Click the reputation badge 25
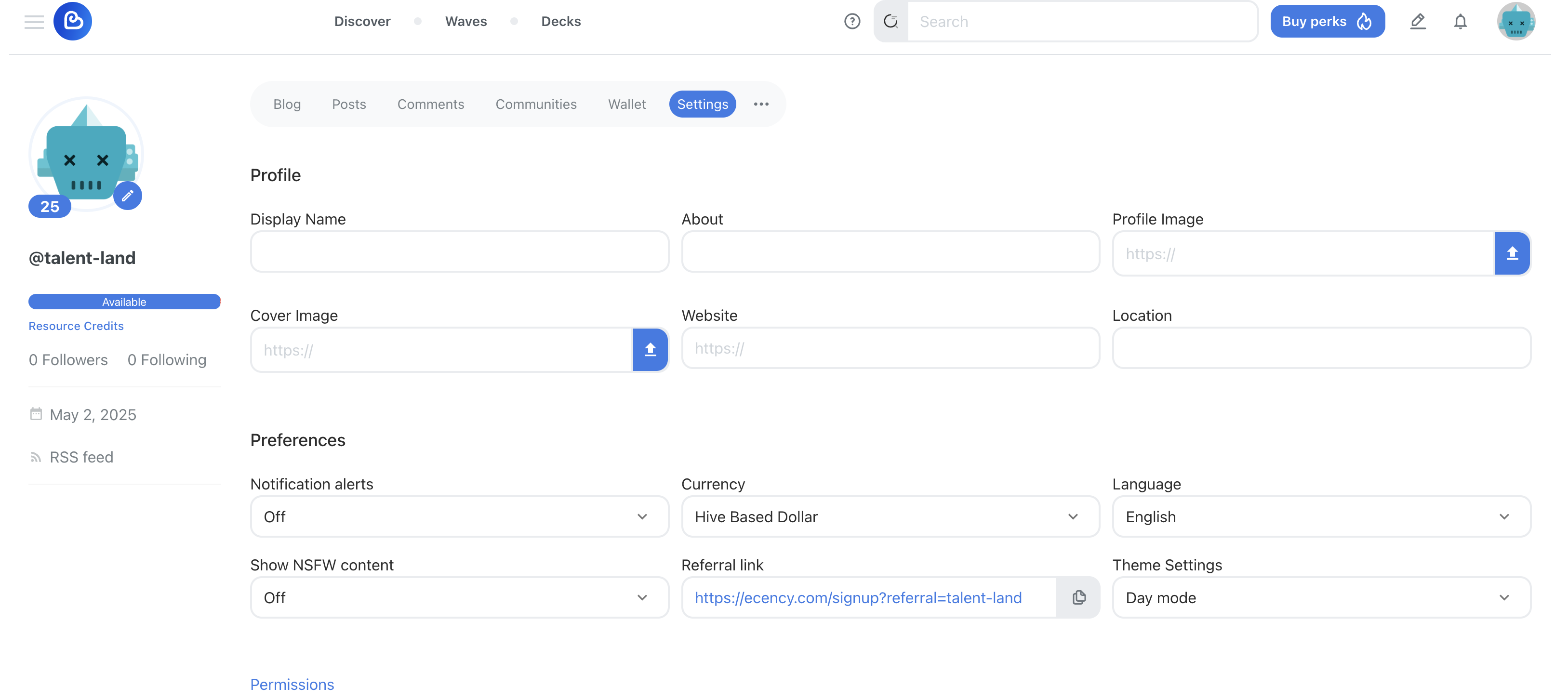The image size is (1568, 700). tap(50, 206)
